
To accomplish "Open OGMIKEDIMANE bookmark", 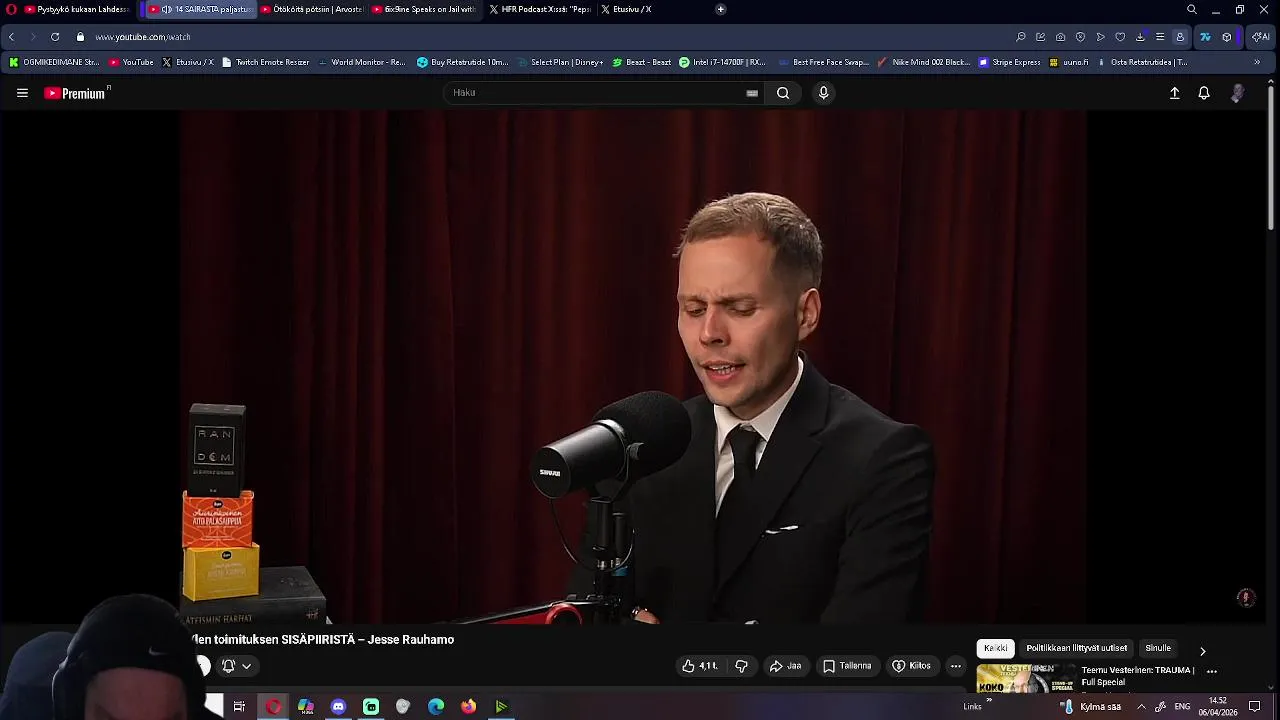I will 54,62.
